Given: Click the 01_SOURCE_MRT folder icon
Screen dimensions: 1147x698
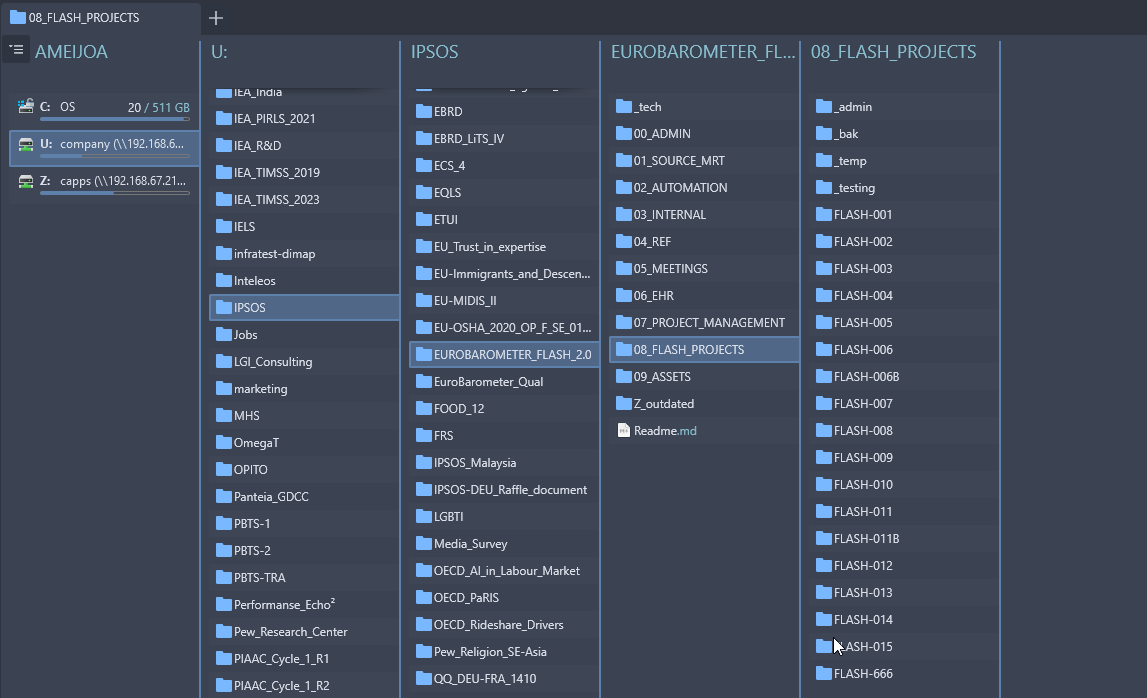Looking at the screenshot, I should tap(623, 160).
